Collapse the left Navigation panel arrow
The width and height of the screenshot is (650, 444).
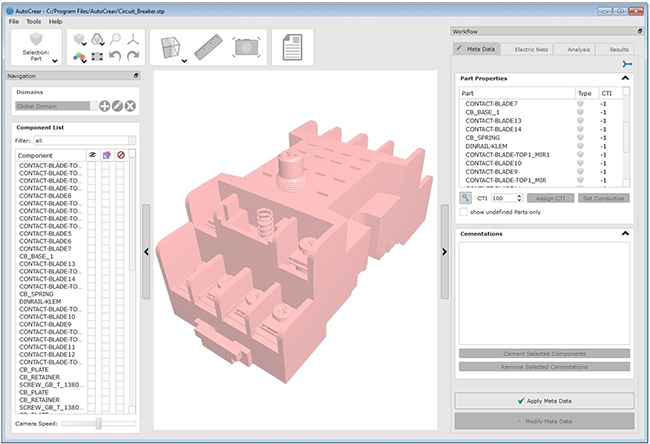click(x=146, y=252)
